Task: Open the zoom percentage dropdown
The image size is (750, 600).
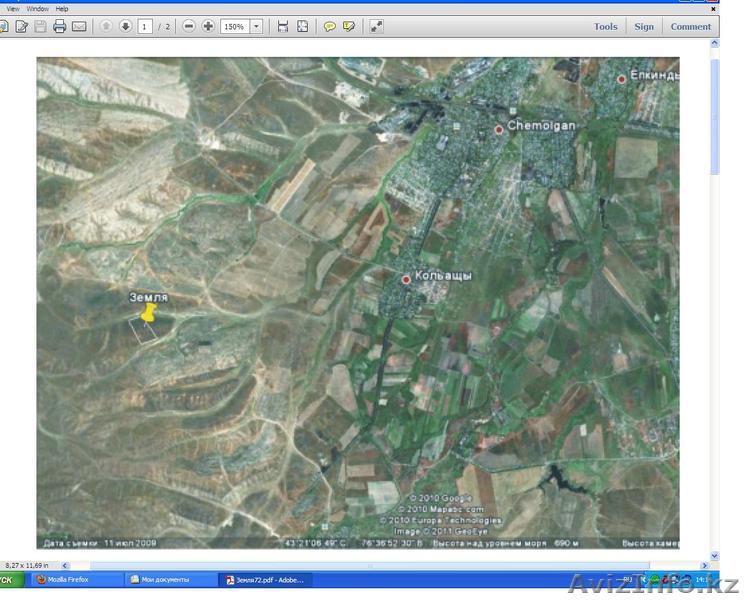Action: [257, 26]
